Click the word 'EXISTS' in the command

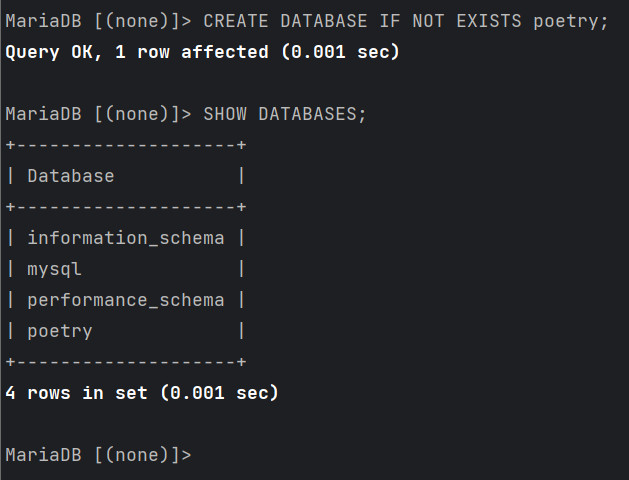489,21
